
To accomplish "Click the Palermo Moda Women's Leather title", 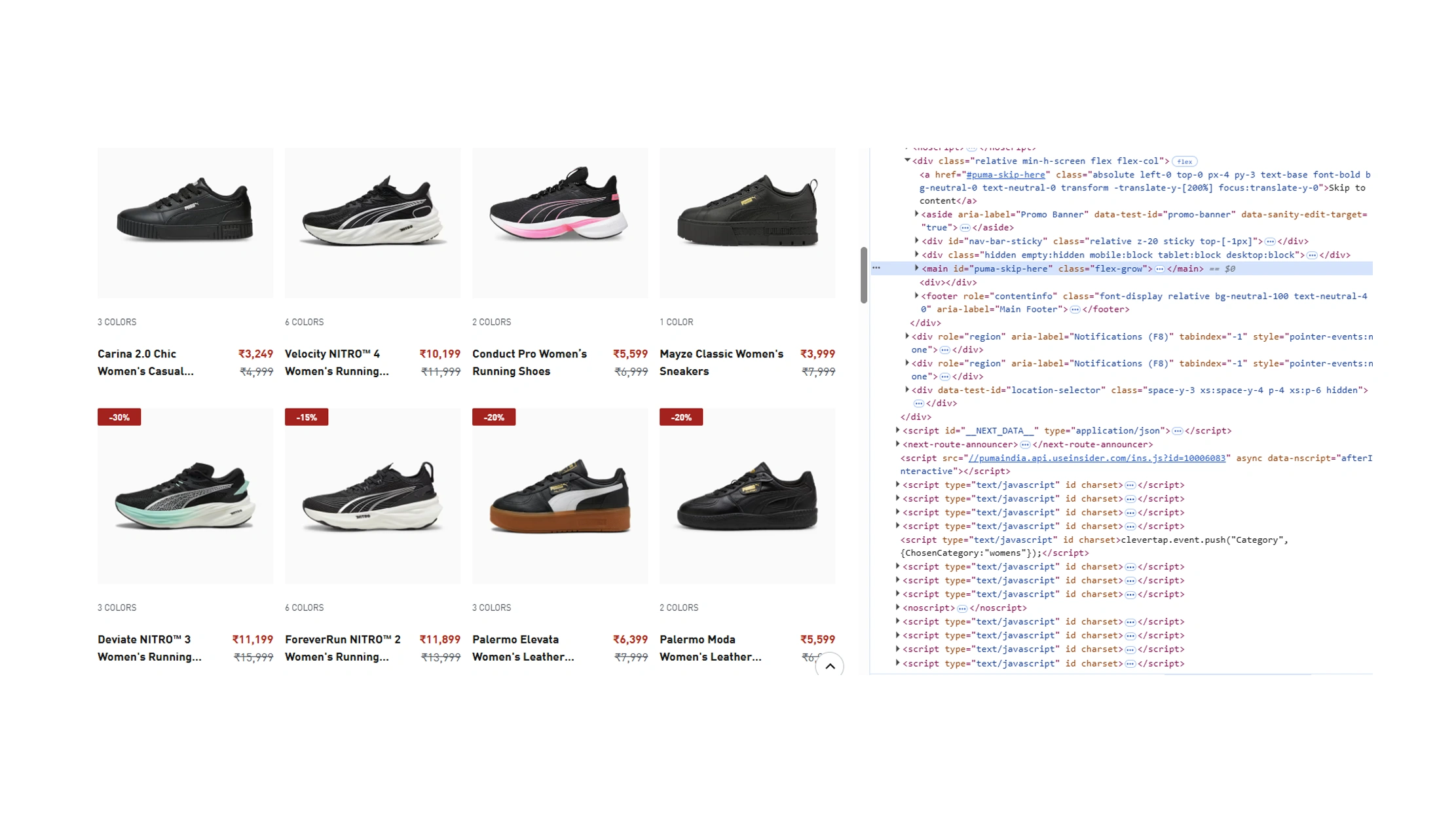I will click(x=710, y=648).
